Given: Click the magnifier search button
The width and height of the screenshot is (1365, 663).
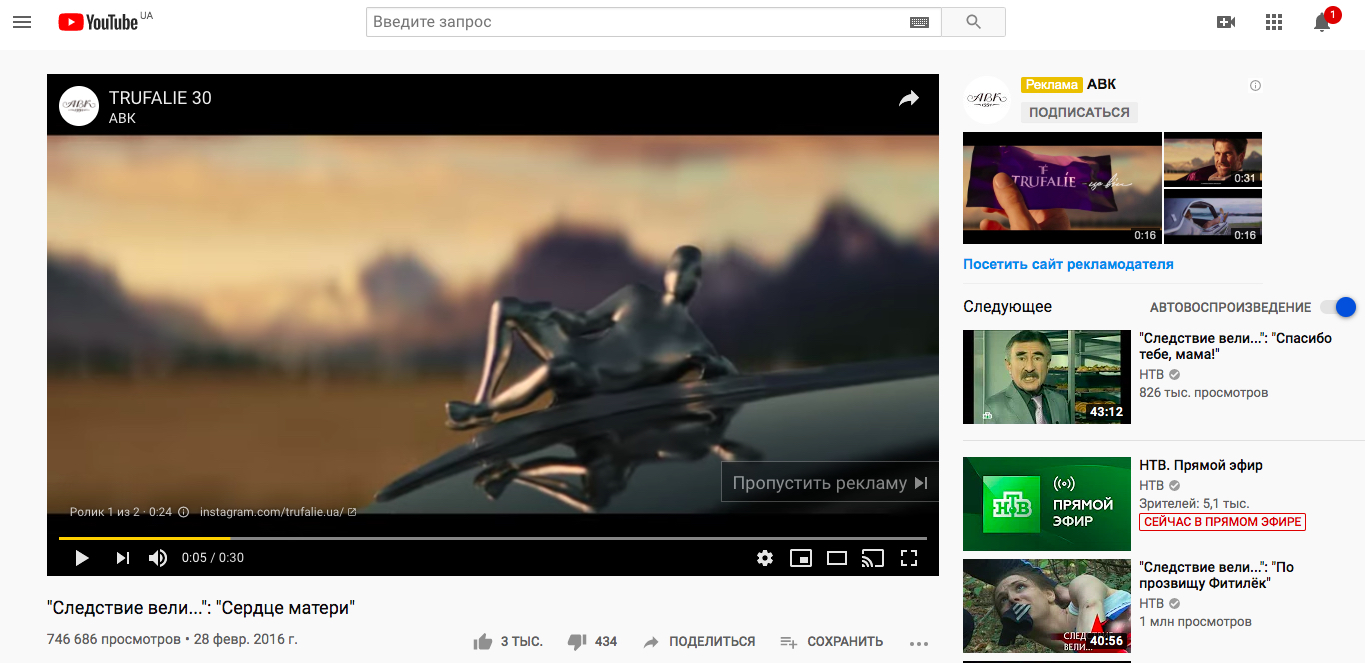Looking at the screenshot, I should [x=973, y=22].
